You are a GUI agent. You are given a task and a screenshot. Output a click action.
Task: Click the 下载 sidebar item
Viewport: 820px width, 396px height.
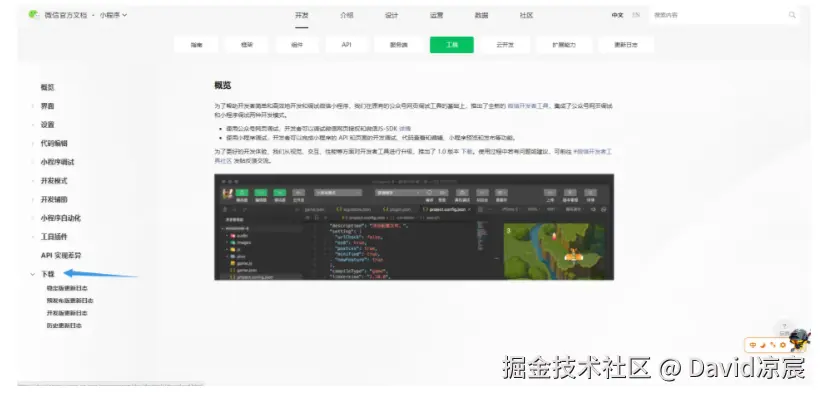click(x=48, y=274)
